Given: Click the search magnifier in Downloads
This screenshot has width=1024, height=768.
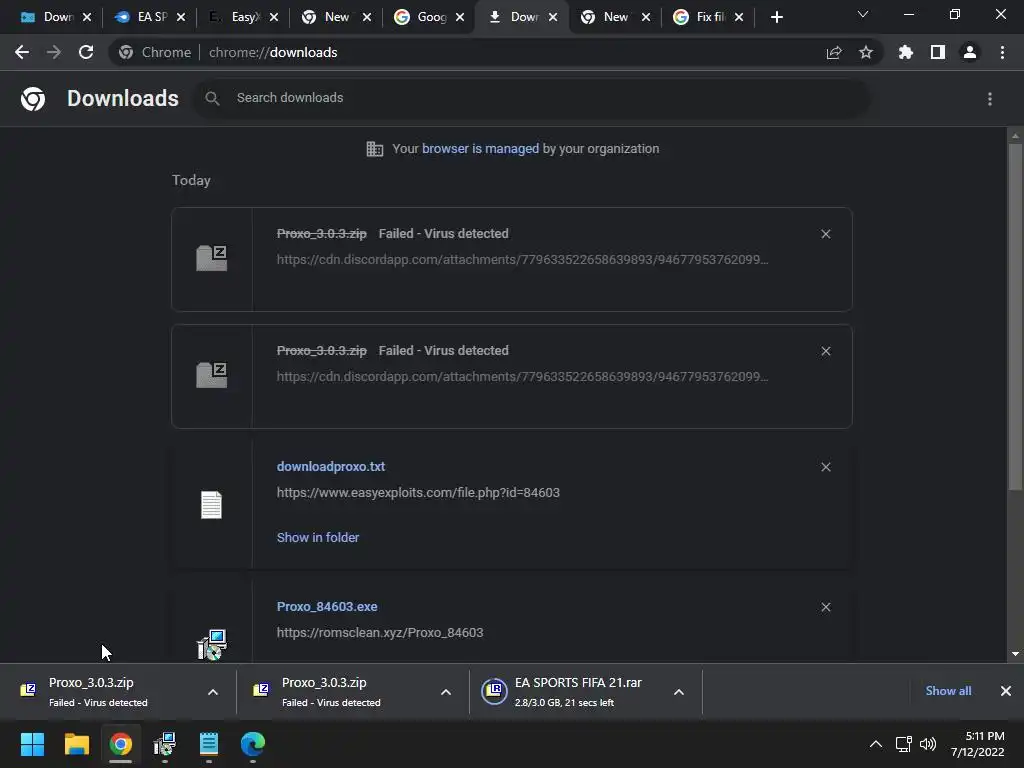Looking at the screenshot, I should (x=212, y=99).
